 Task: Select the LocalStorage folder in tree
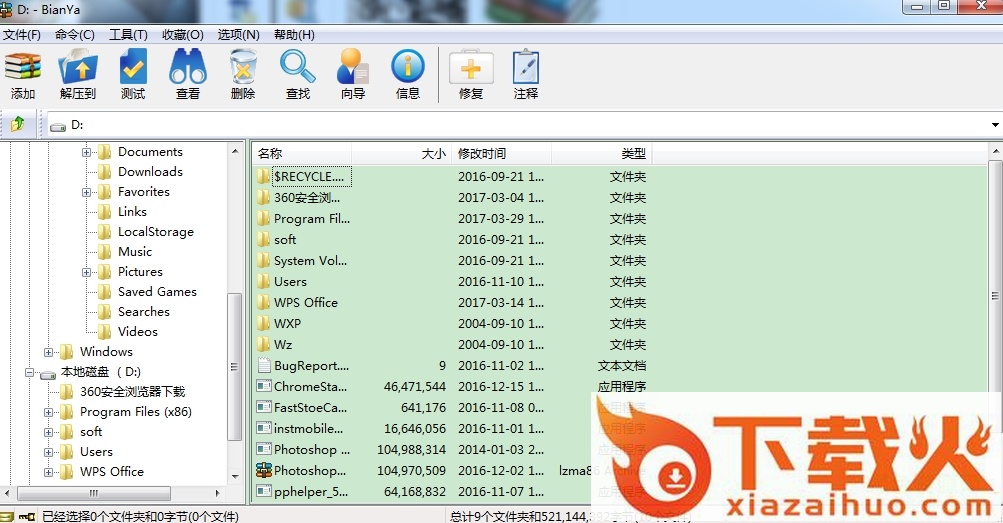pos(155,232)
